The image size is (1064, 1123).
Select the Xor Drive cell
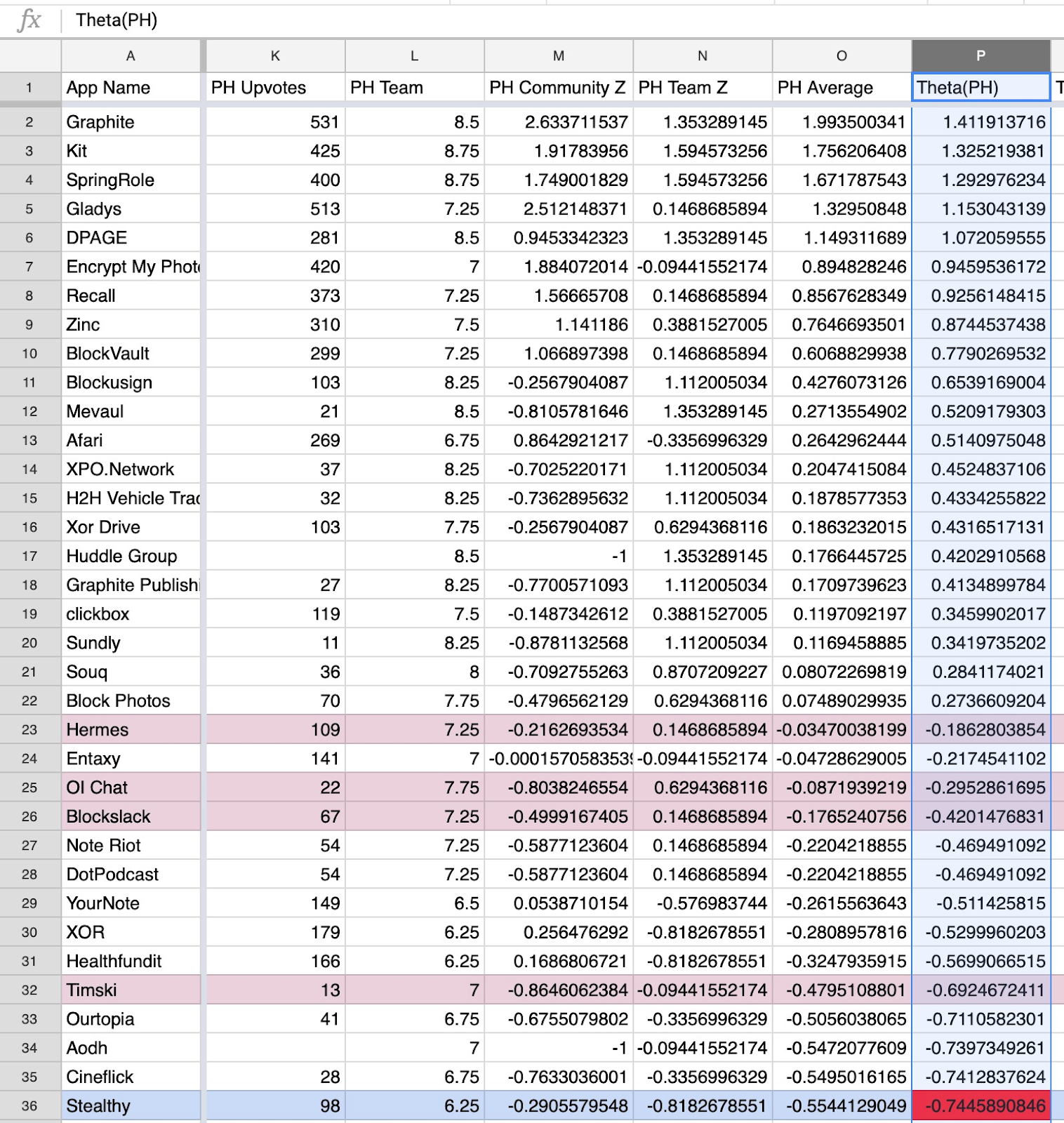pos(131,527)
